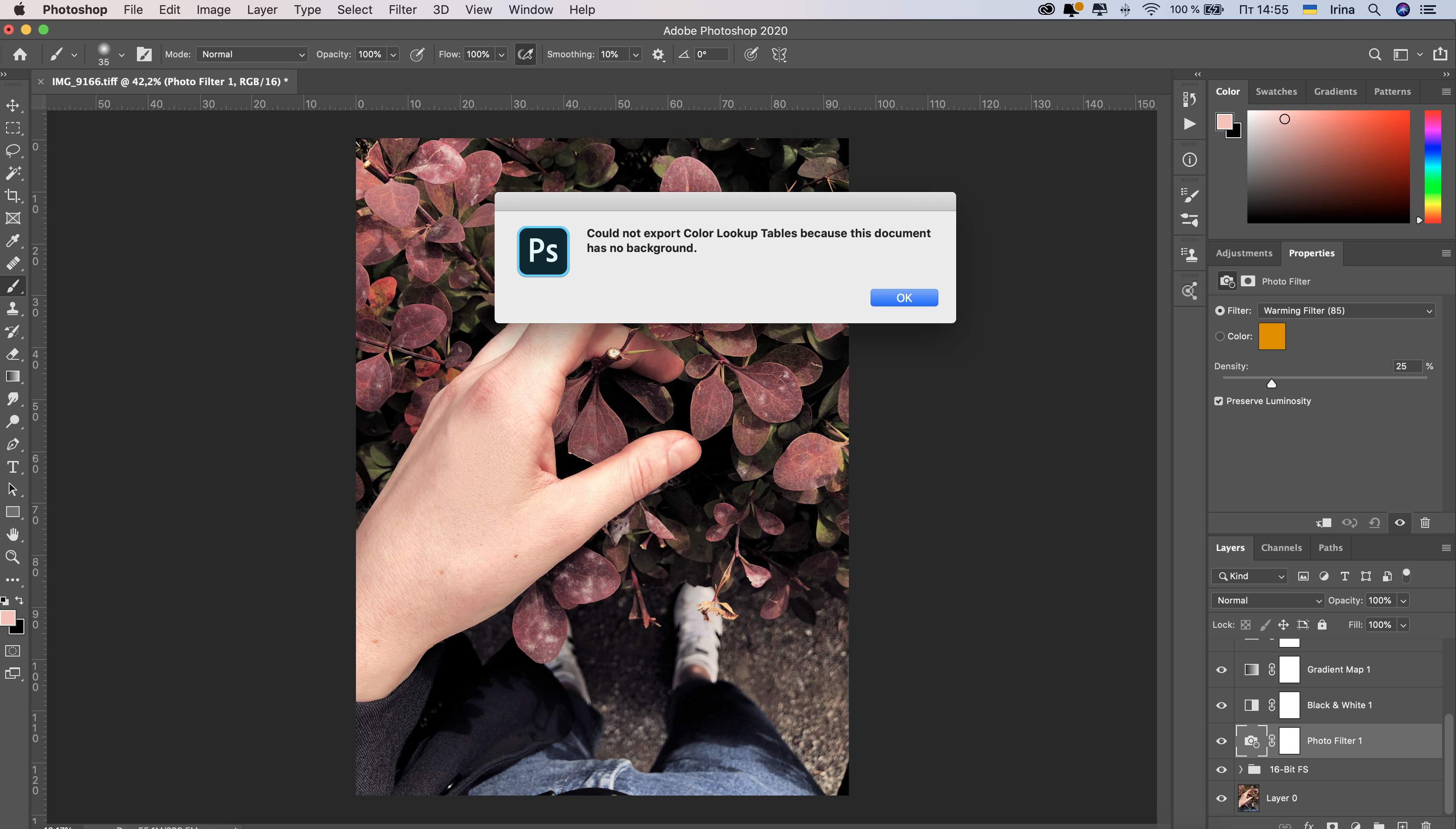Open brush settings panel icon in options bar
The image size is (1456, 829).
point(144,54)
